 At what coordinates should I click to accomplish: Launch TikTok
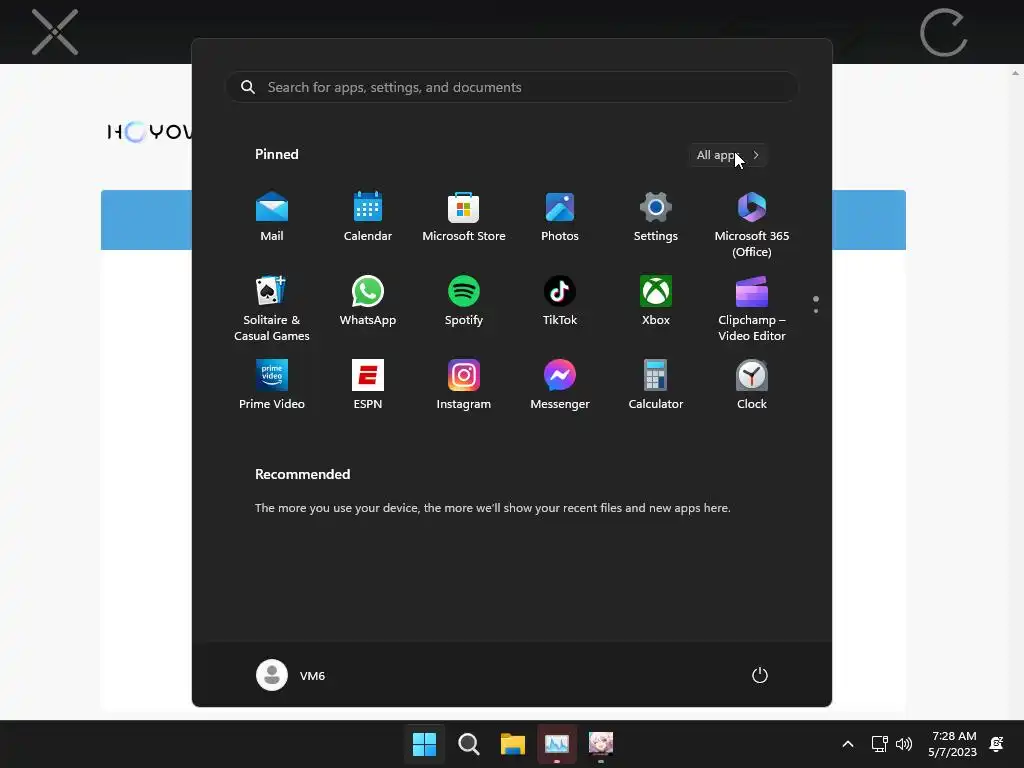tap(560, 301)
